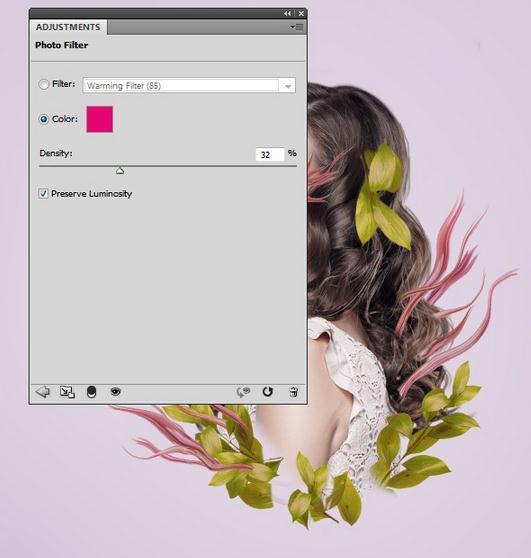Toggle adjustment layer visibility eye icon
Viewport: 531px width, 558px height.
pyautogui.click(x=115, y=391)
